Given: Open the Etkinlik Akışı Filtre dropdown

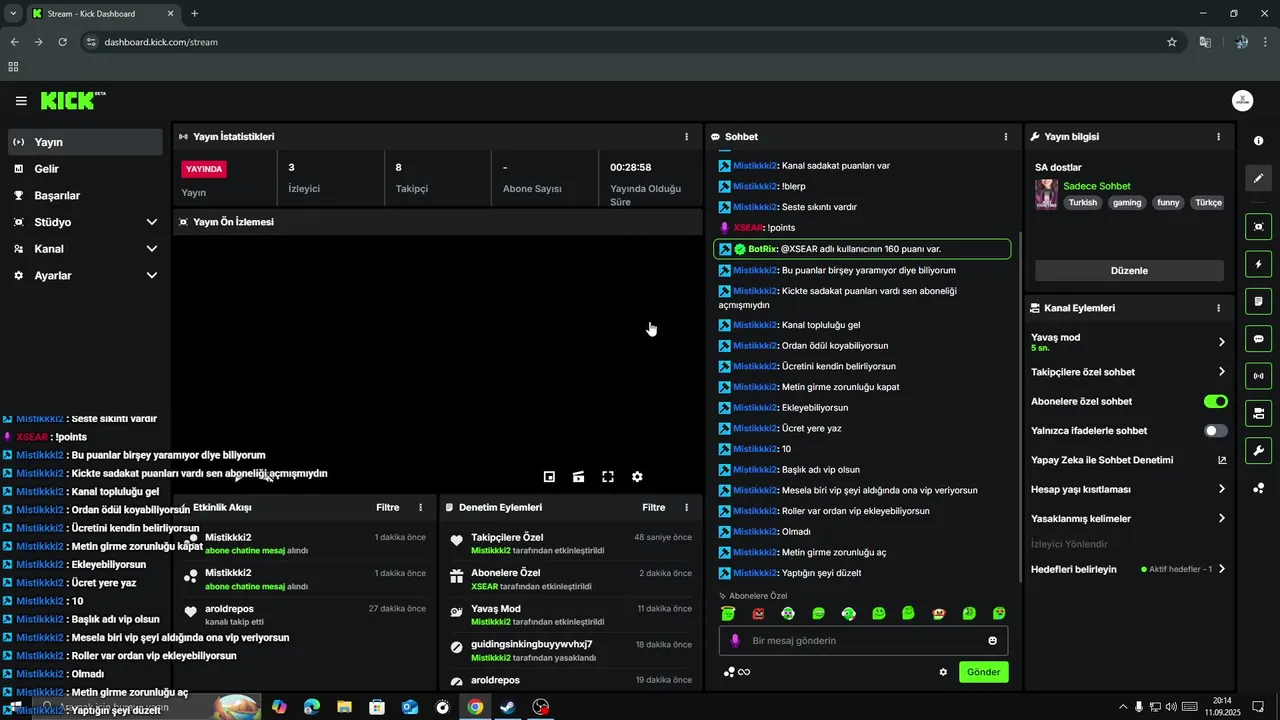Looking at the screenshot, I should coord(388,508).
